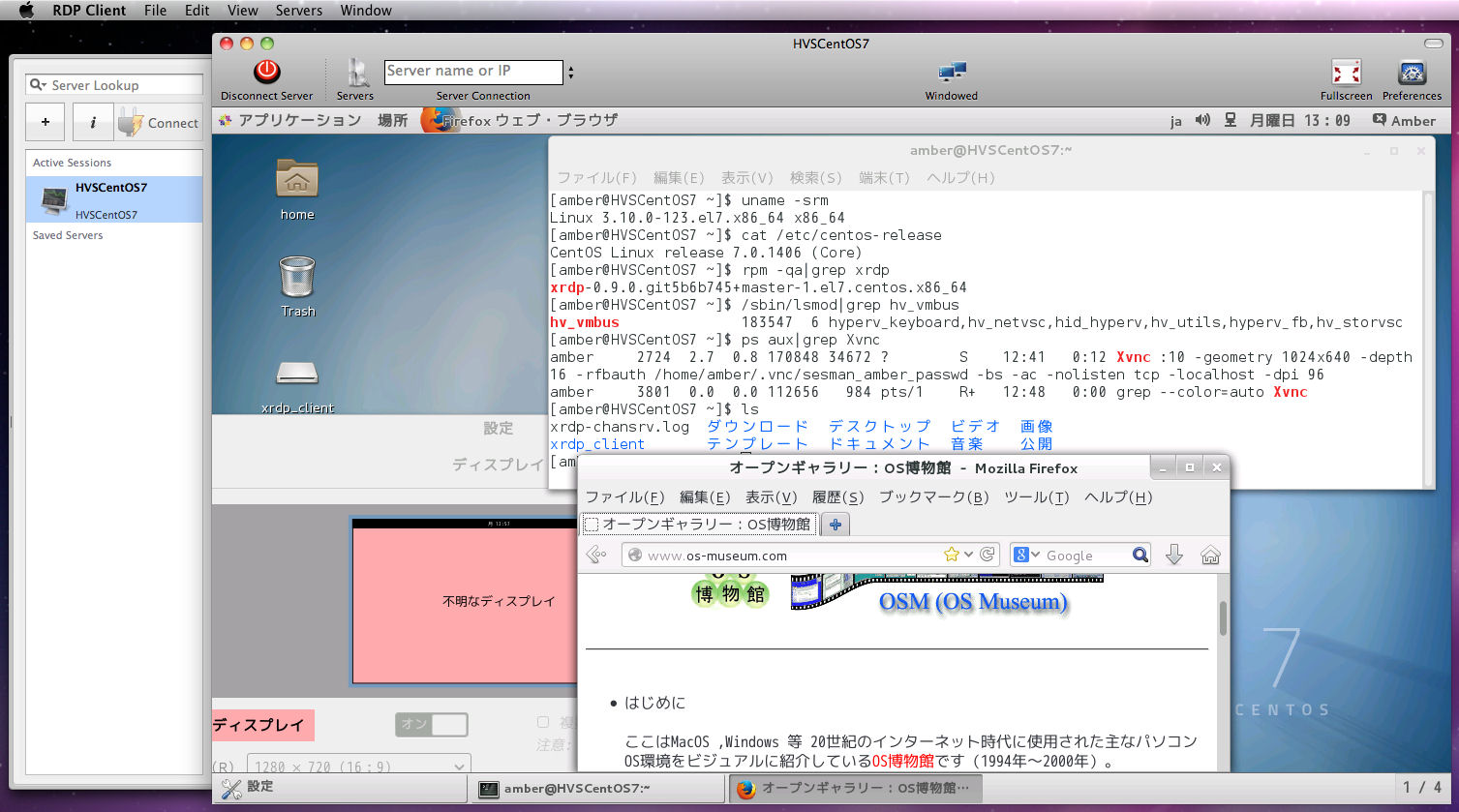
Task: Open the clock showing 月曜日 13:09
Action: pos(1300,120)
